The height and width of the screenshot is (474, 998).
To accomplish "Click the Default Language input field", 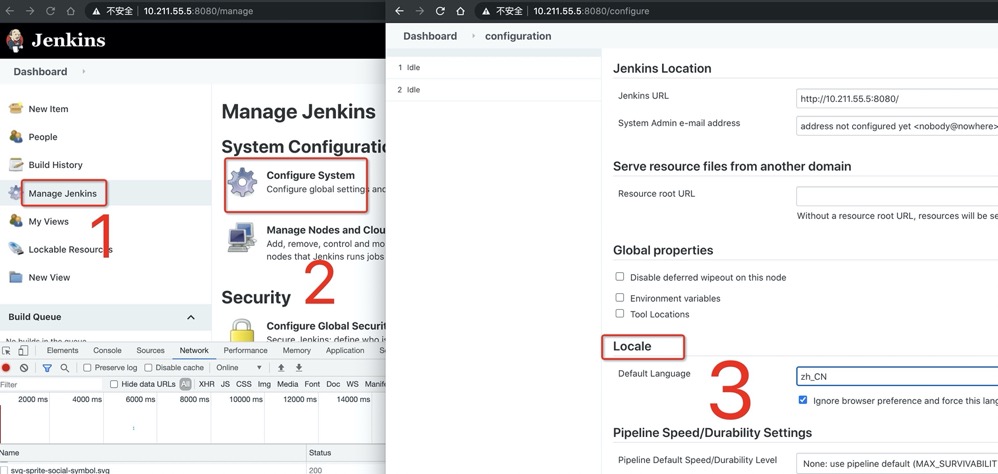I will (897, 377).
